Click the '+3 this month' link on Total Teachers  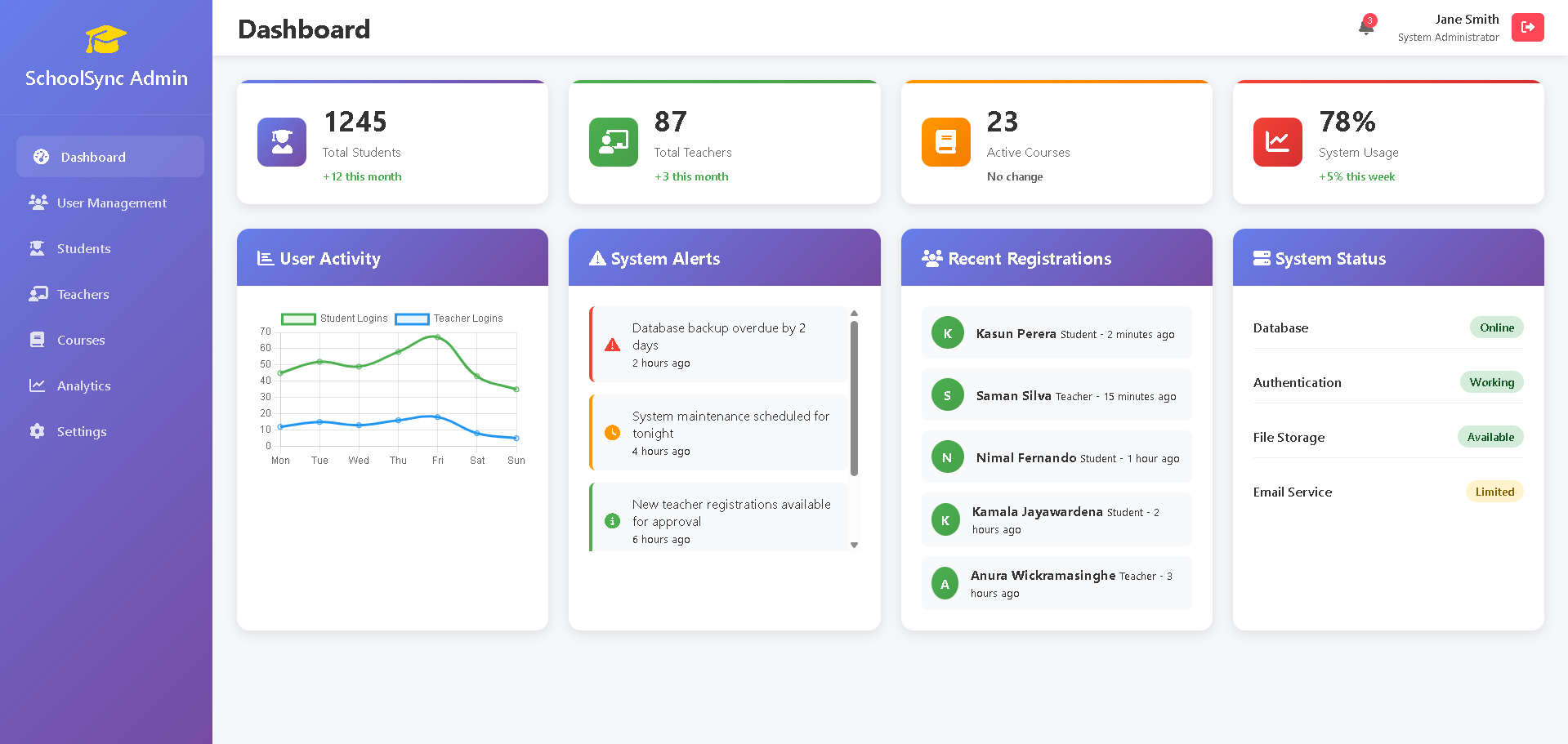coord(691,176)
